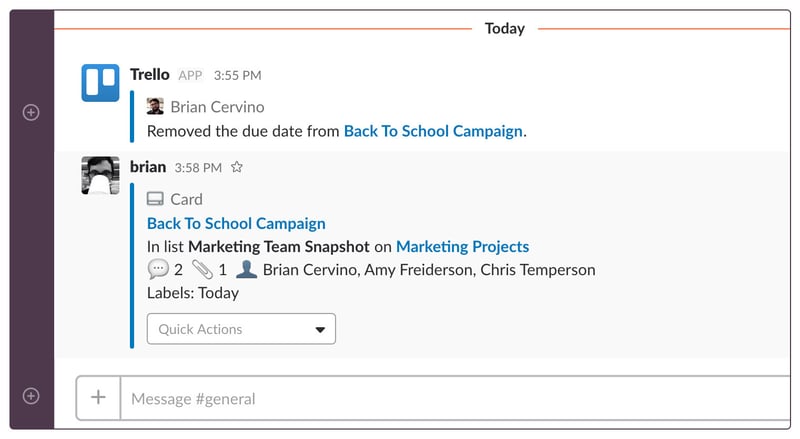Click 'Marketing Team Snapshot' list name
Image resolution: width=800 pixels, height=439 pixels.
pos(279,247)
